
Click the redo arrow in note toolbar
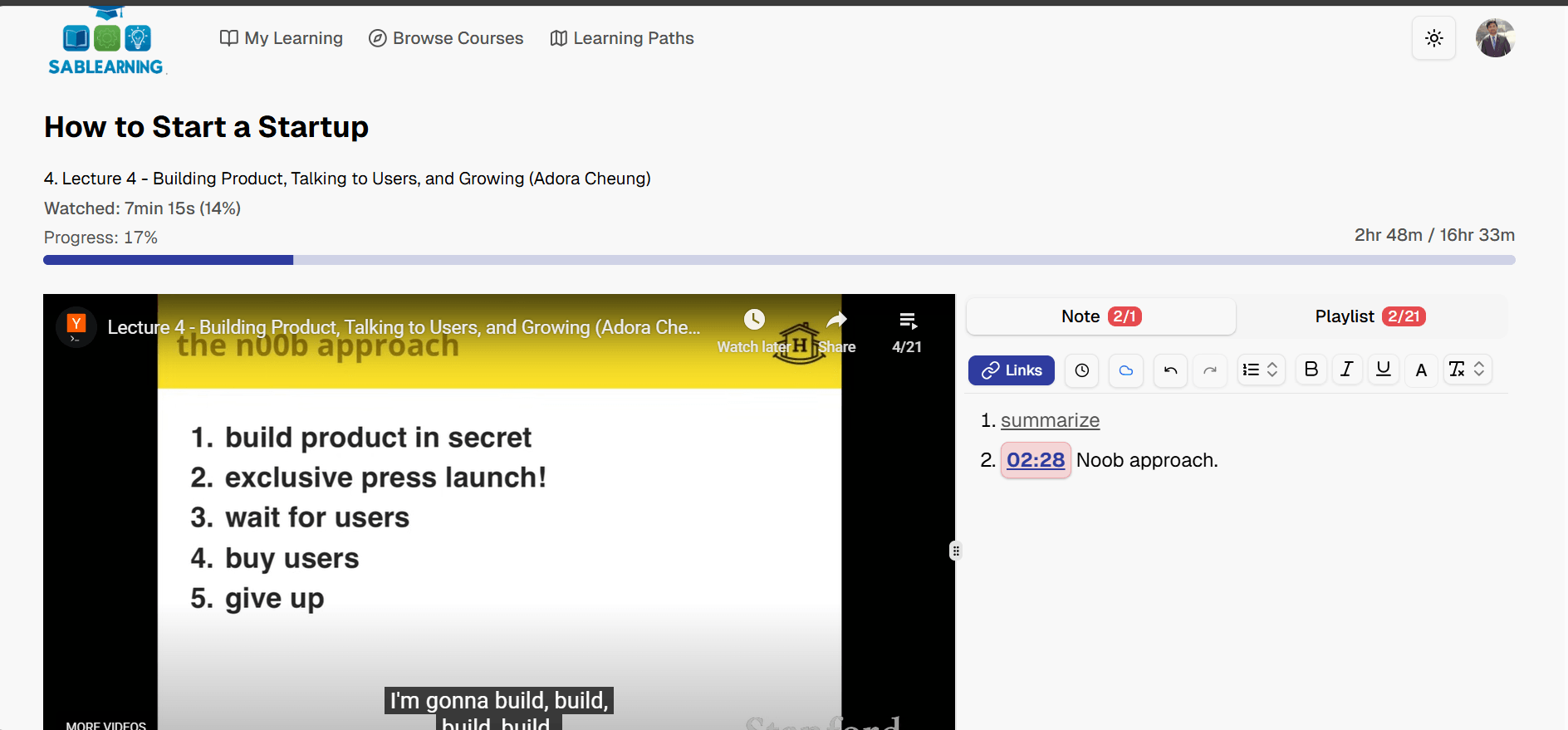(x=1210, y=370)
